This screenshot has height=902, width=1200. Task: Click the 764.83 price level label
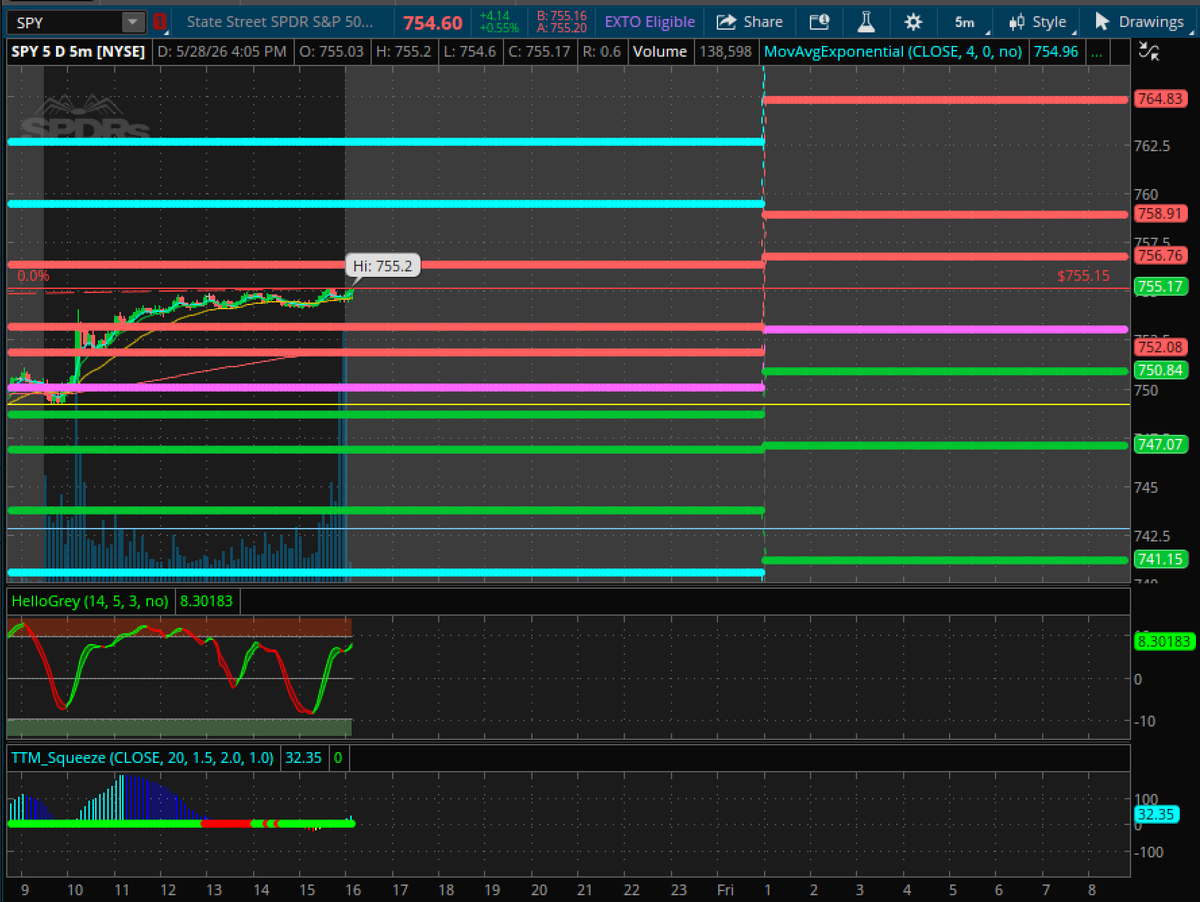point(1160,98)
